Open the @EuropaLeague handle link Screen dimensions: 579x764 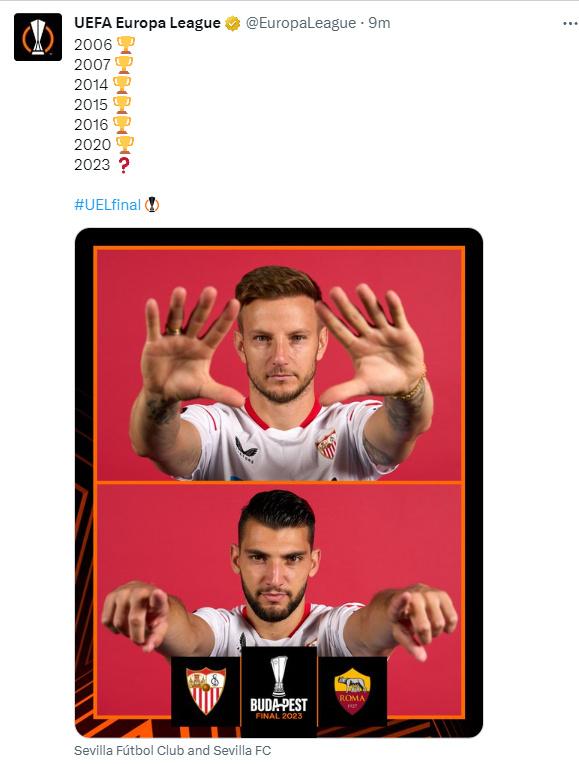(x=301, y=23)
